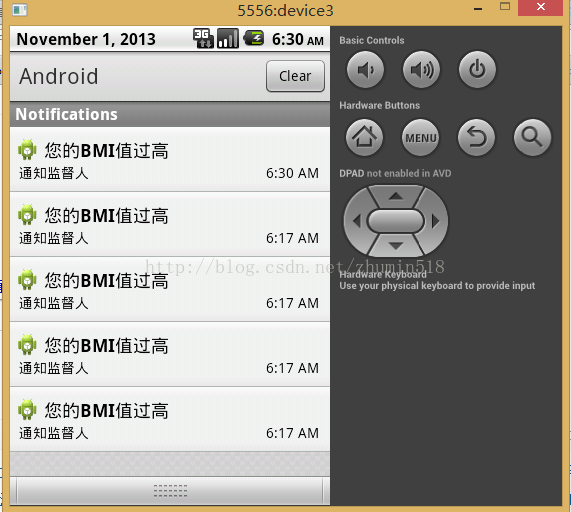Tap the signal strength bars icon
Viewport: 571px width, 512px height.
pos(228,38)
